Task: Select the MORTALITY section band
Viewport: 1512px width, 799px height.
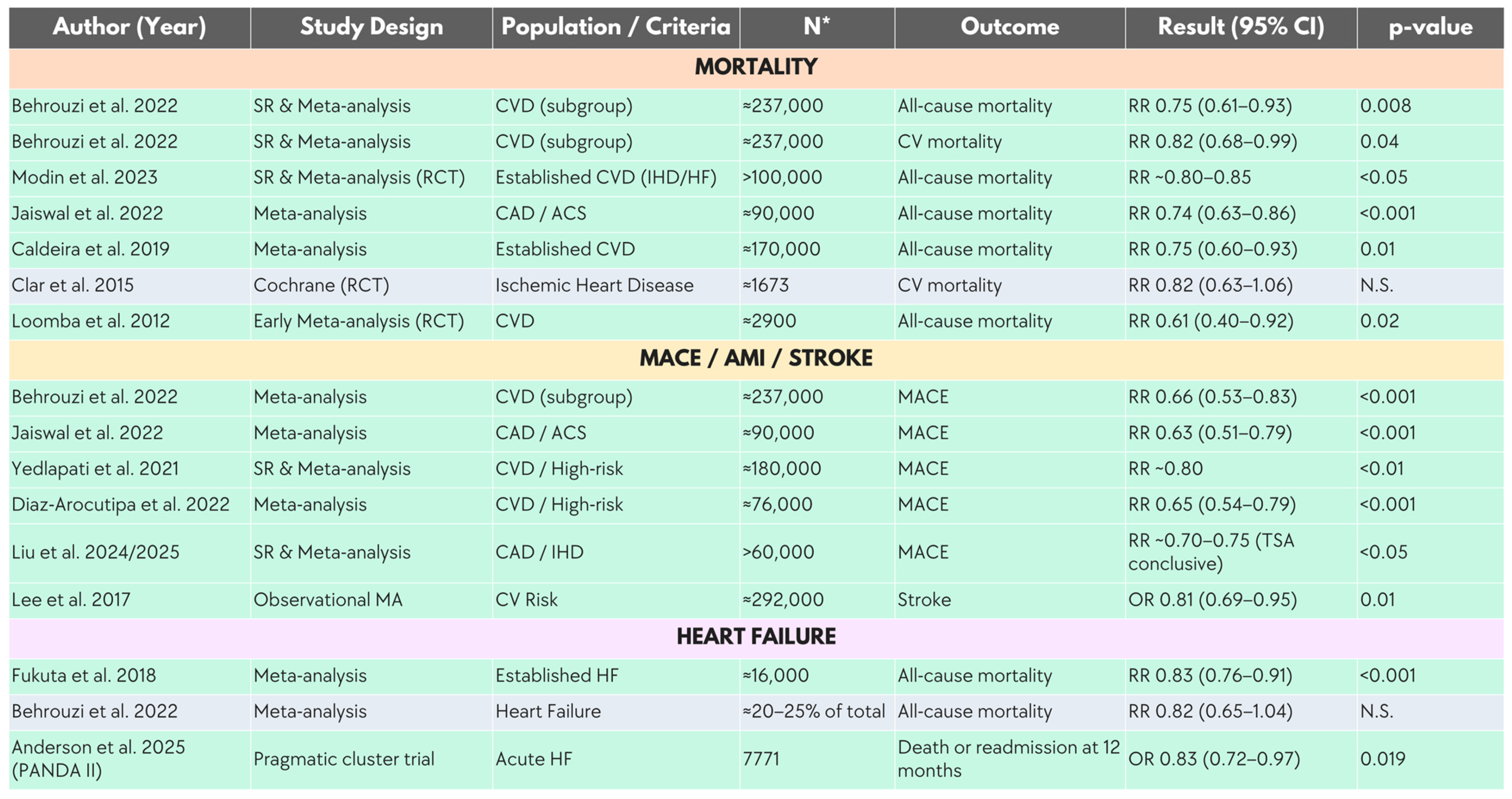Action: (x=756, y=67)
